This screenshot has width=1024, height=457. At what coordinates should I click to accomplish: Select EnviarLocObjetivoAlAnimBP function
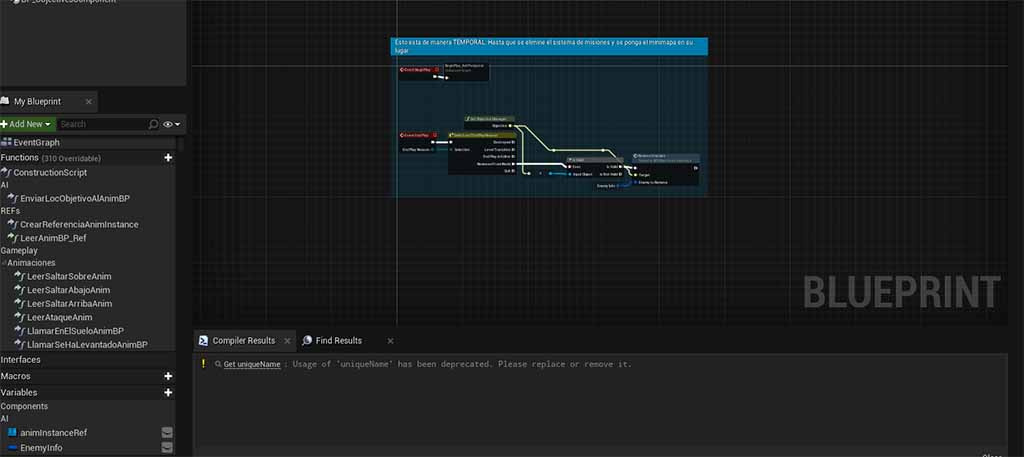click(75, 198)
